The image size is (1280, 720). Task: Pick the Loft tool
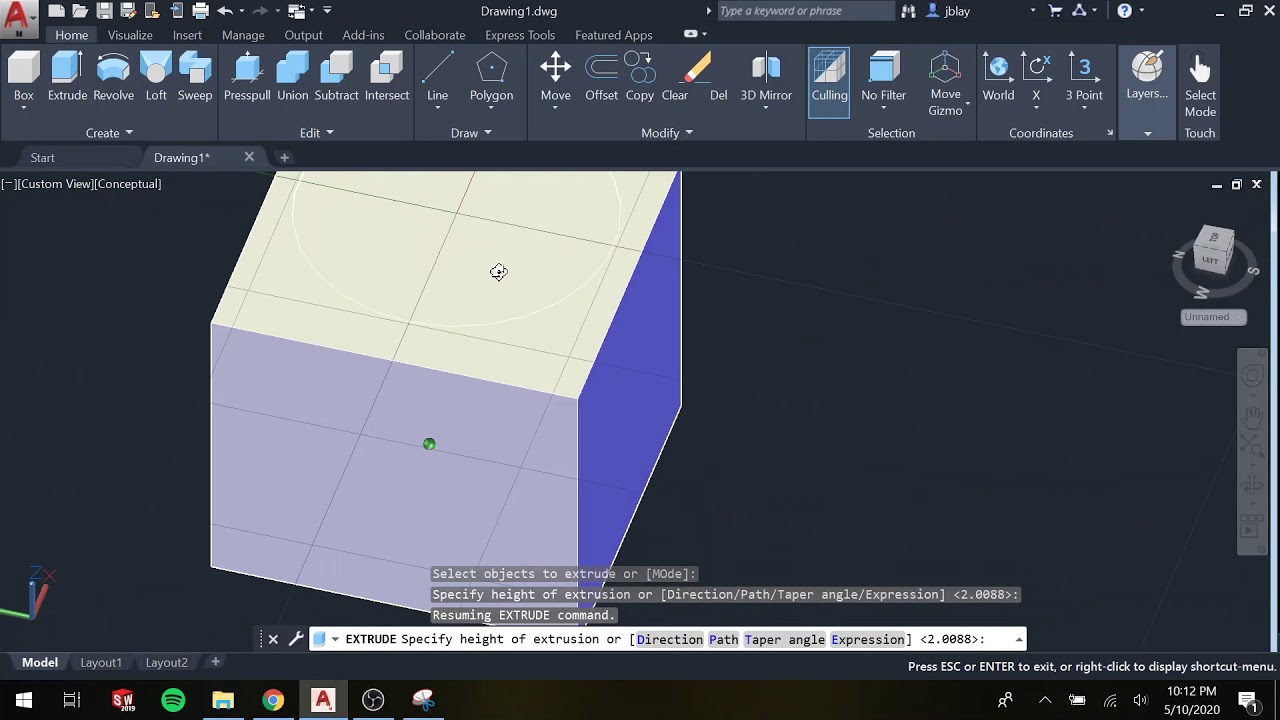[156, 78]
